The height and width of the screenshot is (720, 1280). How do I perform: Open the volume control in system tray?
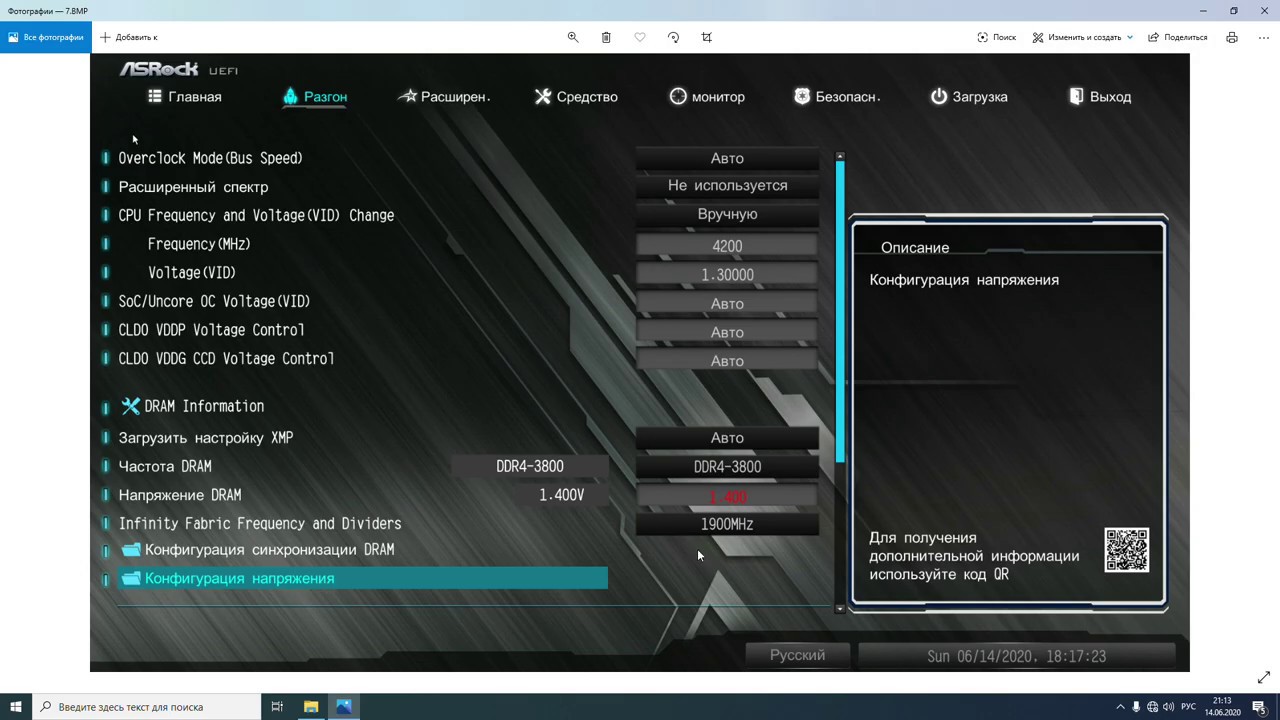click(x=1168, y=707)
